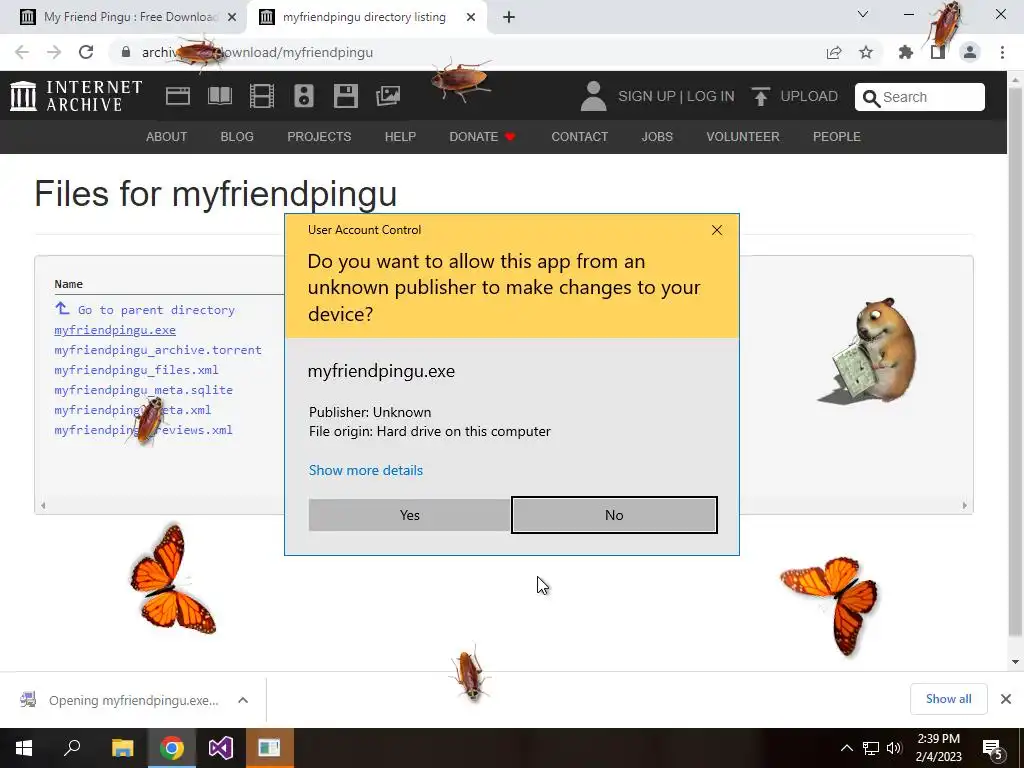Open Windows Start menu

click(x=24, y=748)
